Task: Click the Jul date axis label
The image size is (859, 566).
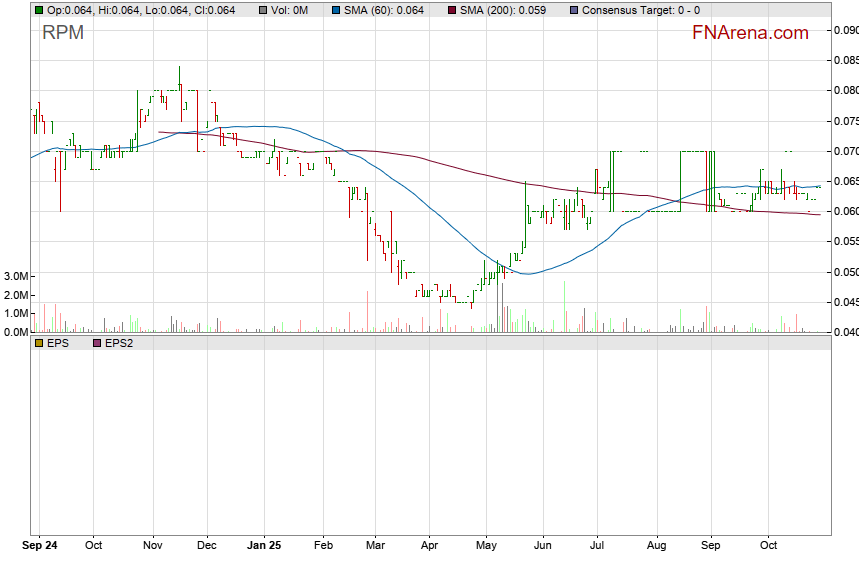Action: 598,546
